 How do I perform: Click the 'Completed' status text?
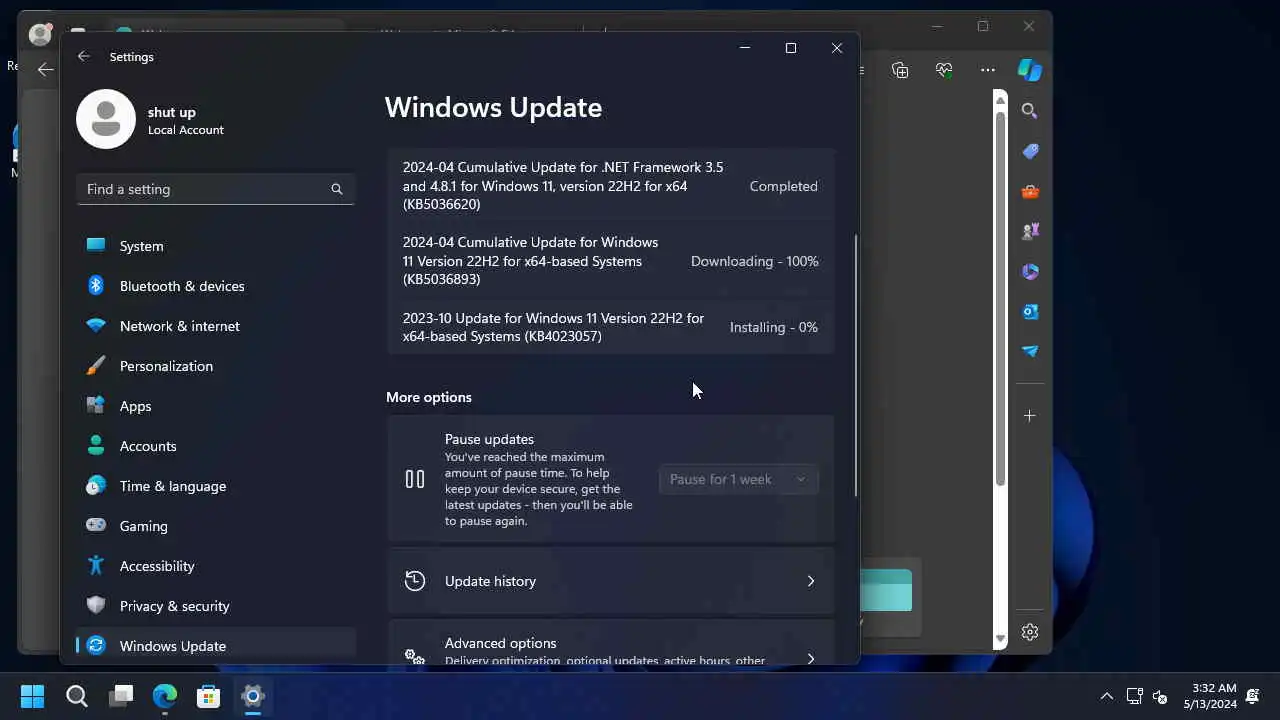point(784,186)
